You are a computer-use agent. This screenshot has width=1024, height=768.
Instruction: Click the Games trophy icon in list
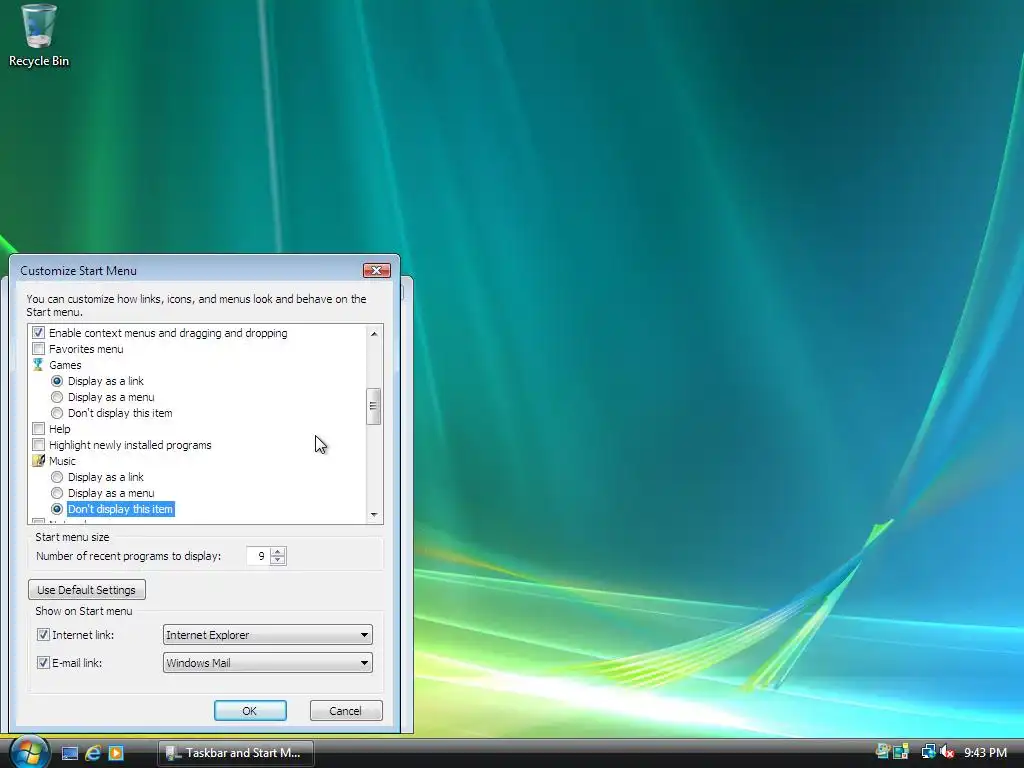point(39,364)
